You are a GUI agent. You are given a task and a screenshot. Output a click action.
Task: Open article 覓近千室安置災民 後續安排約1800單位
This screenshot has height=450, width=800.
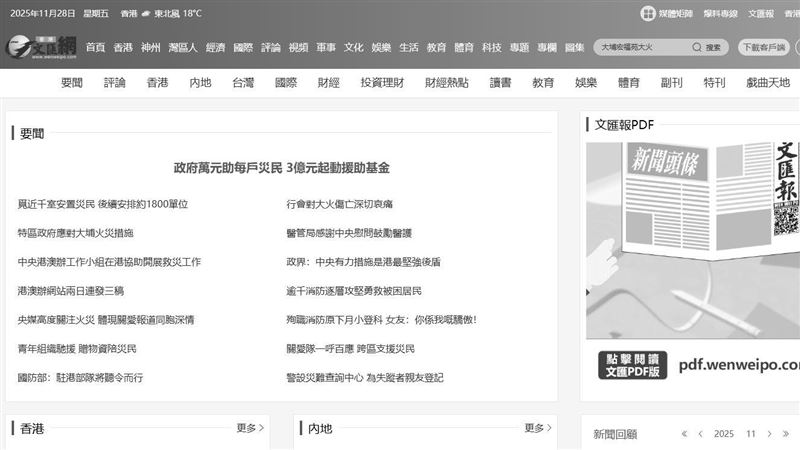(103, 204)
